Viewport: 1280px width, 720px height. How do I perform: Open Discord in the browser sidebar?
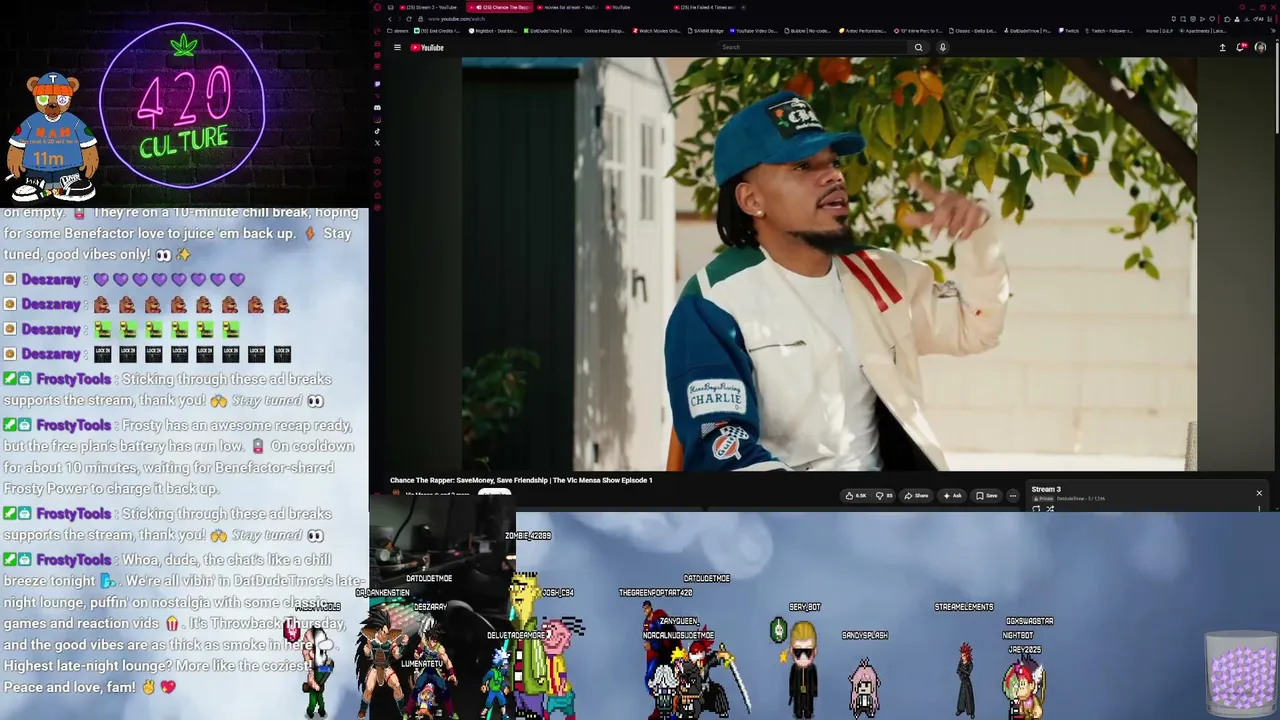(x=377, y=107)
